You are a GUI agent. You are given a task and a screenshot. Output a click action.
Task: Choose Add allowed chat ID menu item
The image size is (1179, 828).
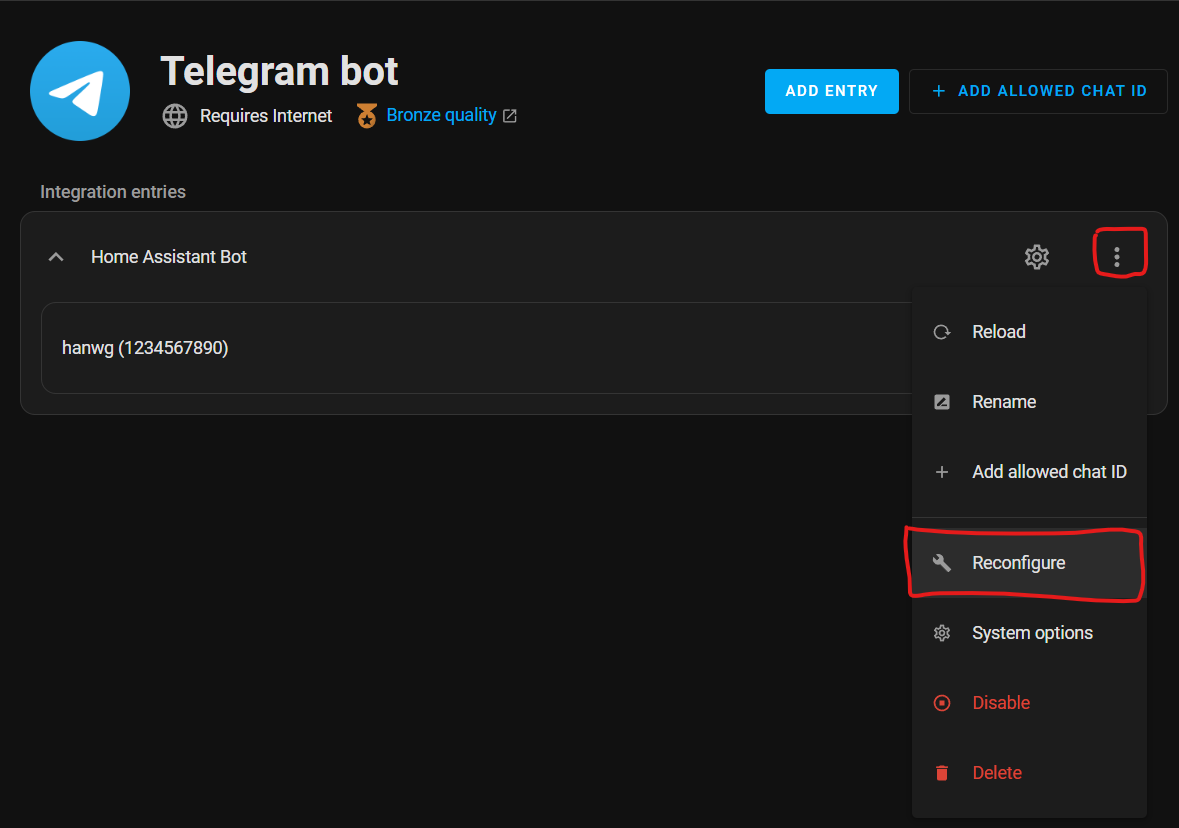tap(1029, 472)
